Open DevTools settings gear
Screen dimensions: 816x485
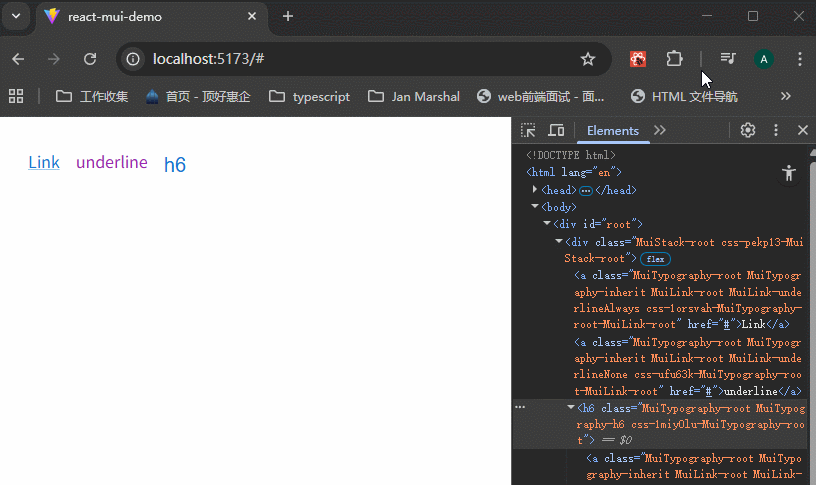747,130
